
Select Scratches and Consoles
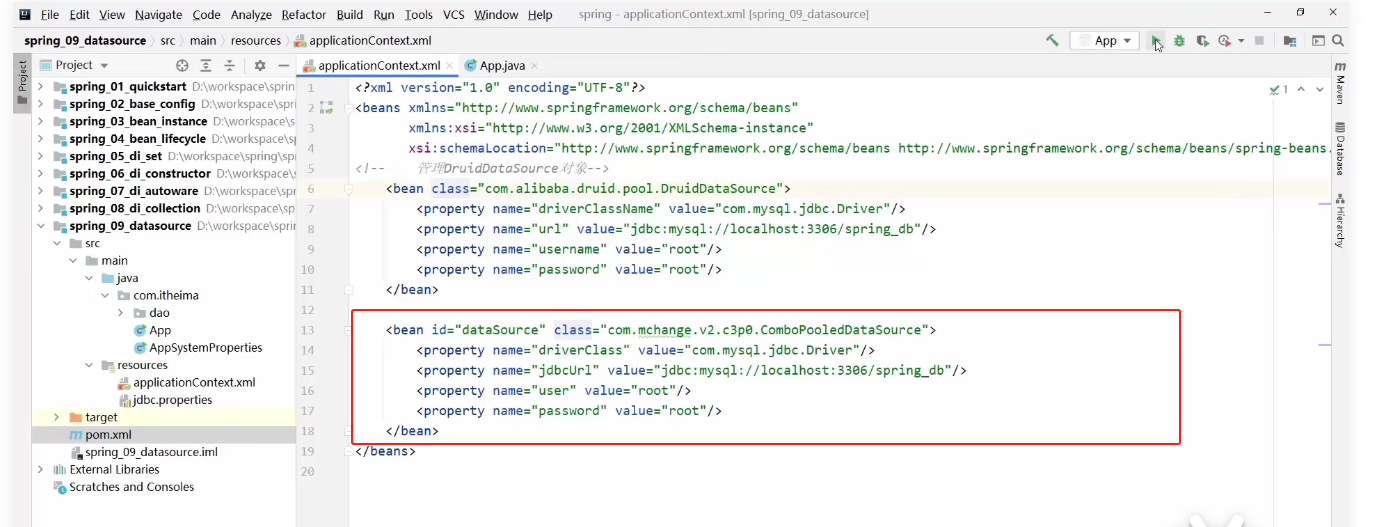coord(131,487)
